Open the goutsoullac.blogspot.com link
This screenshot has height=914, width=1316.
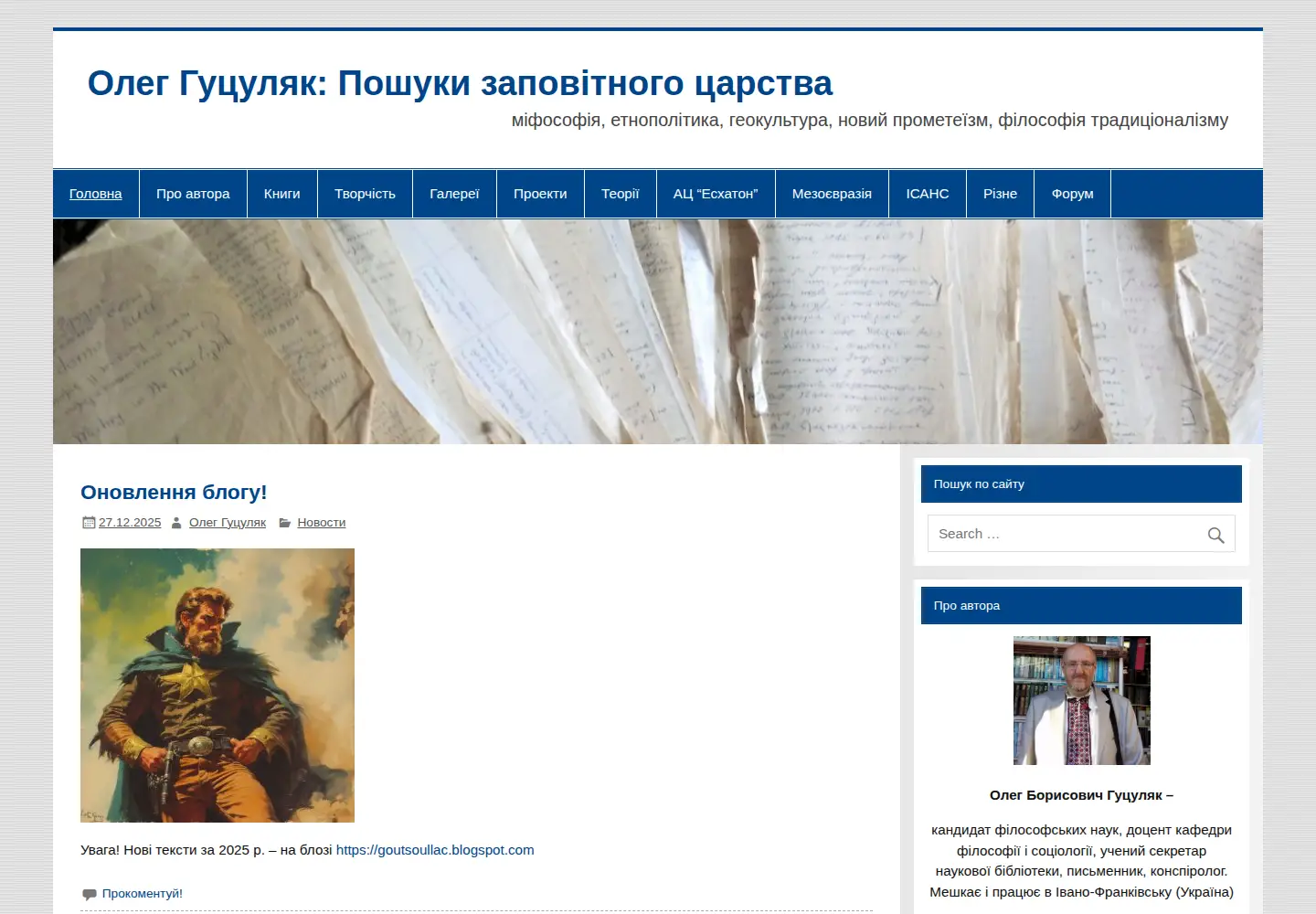(435, 850)
